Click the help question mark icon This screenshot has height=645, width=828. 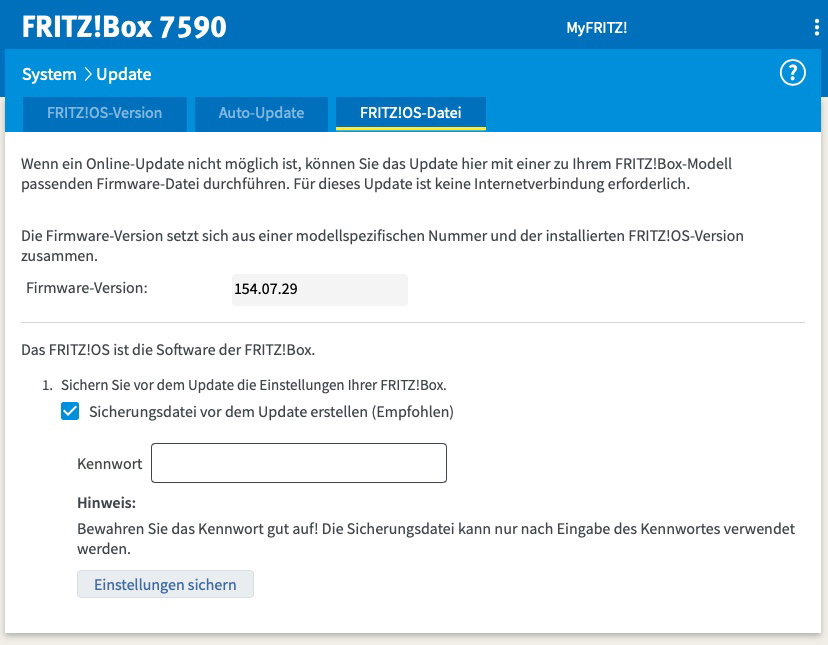click(x=792, y=73)
